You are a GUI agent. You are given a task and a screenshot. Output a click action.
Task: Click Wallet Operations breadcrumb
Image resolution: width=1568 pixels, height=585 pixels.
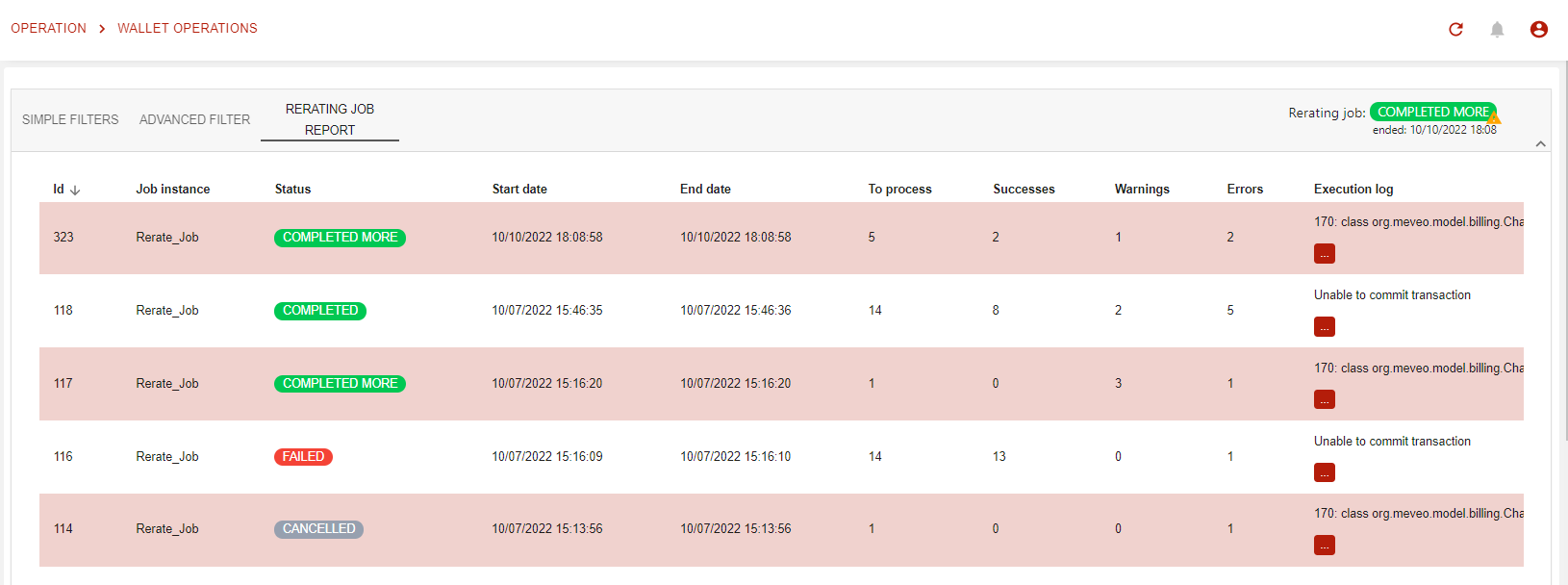point(188,28)
